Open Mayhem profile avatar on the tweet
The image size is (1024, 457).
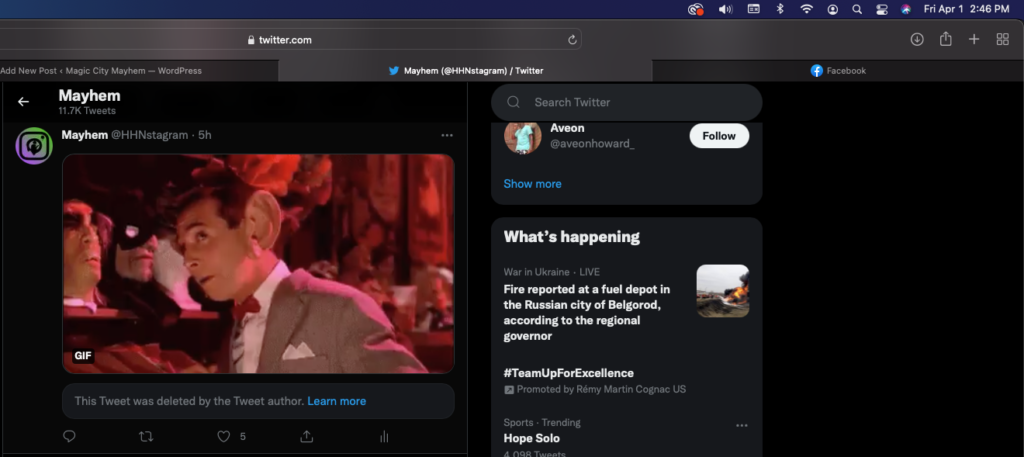[34, 146]
